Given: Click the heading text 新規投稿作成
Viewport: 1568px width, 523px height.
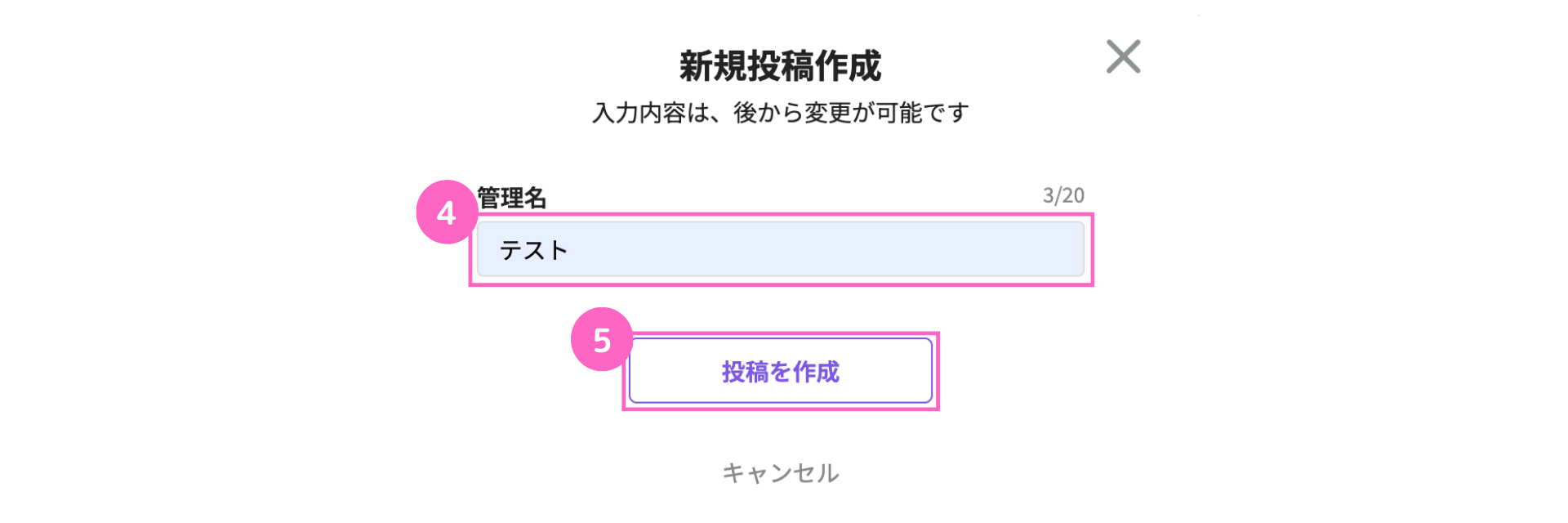Looking at the screenshot, I should [x=780, y=66].
